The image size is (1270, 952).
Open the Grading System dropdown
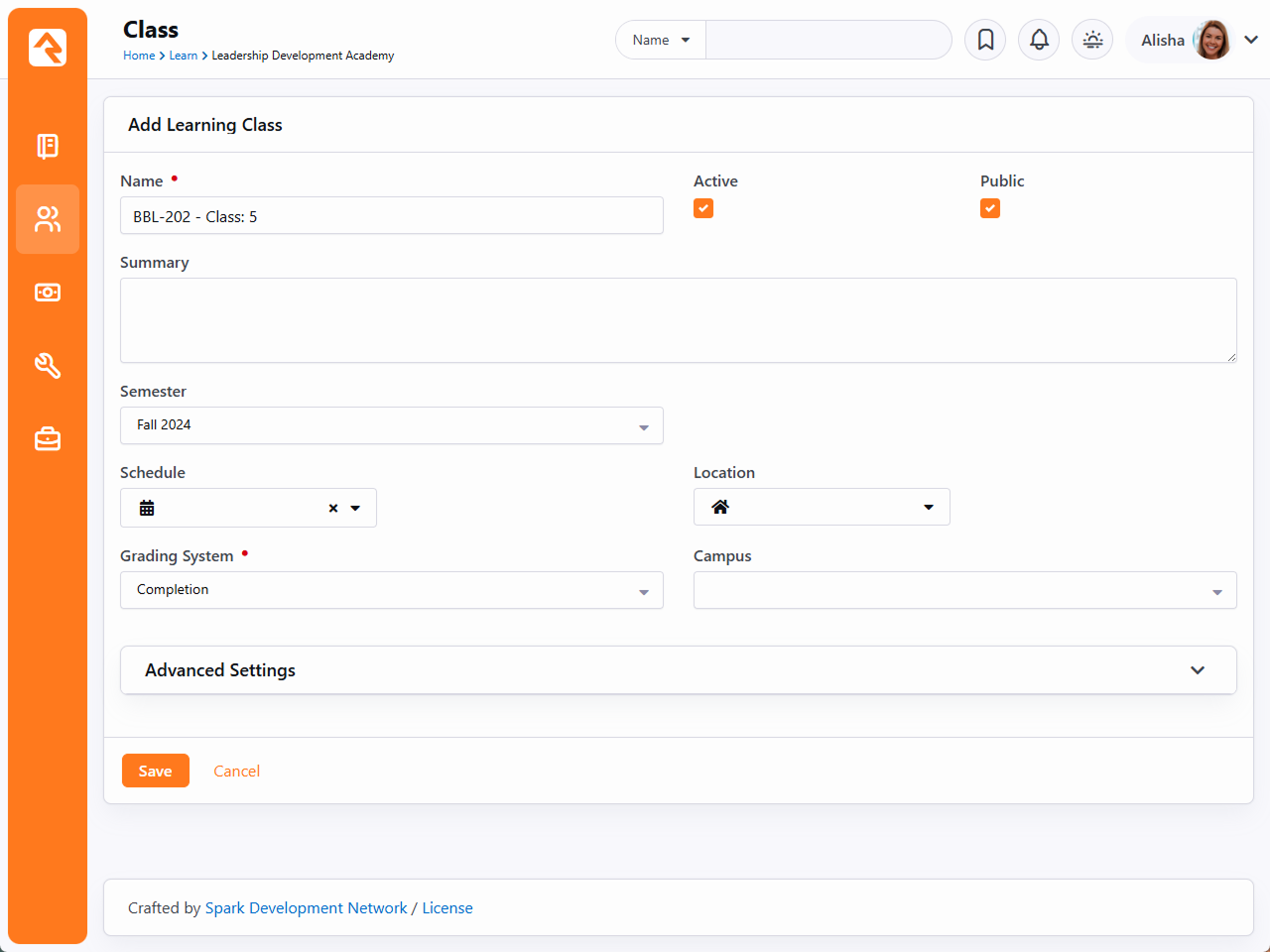click(x=391, y=590)
